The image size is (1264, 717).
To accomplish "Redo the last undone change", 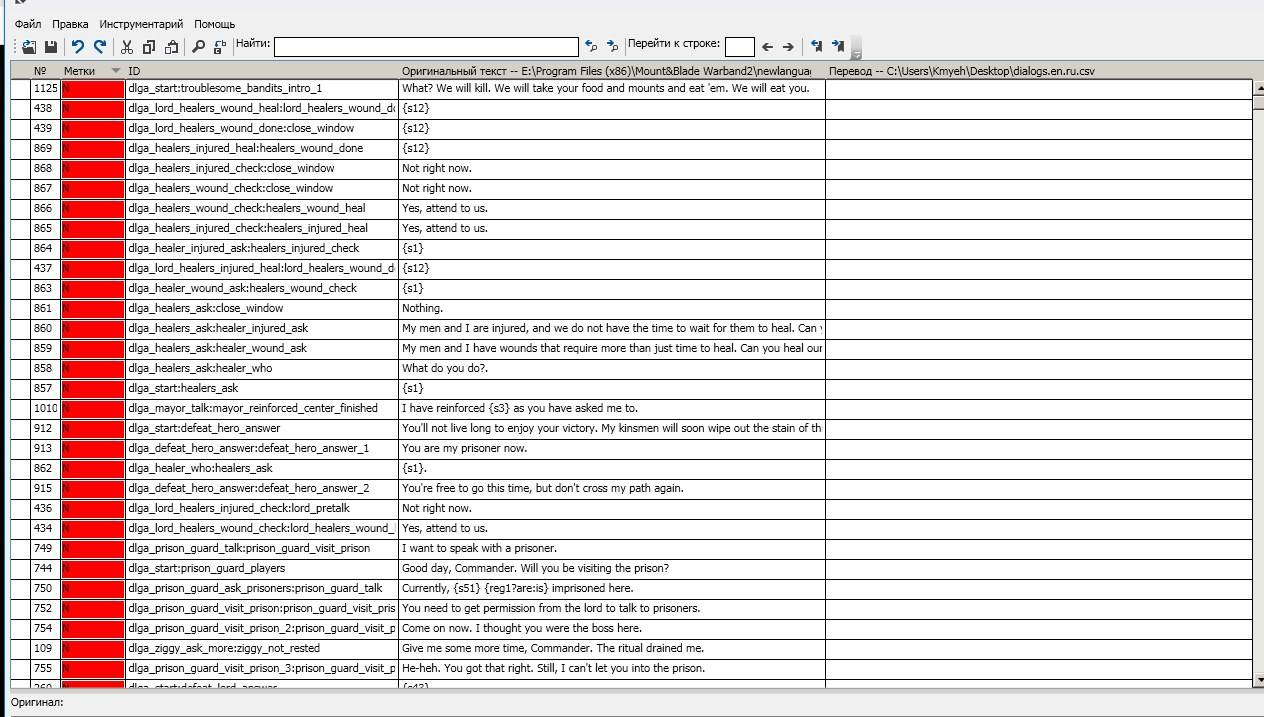I will (100, 46).
